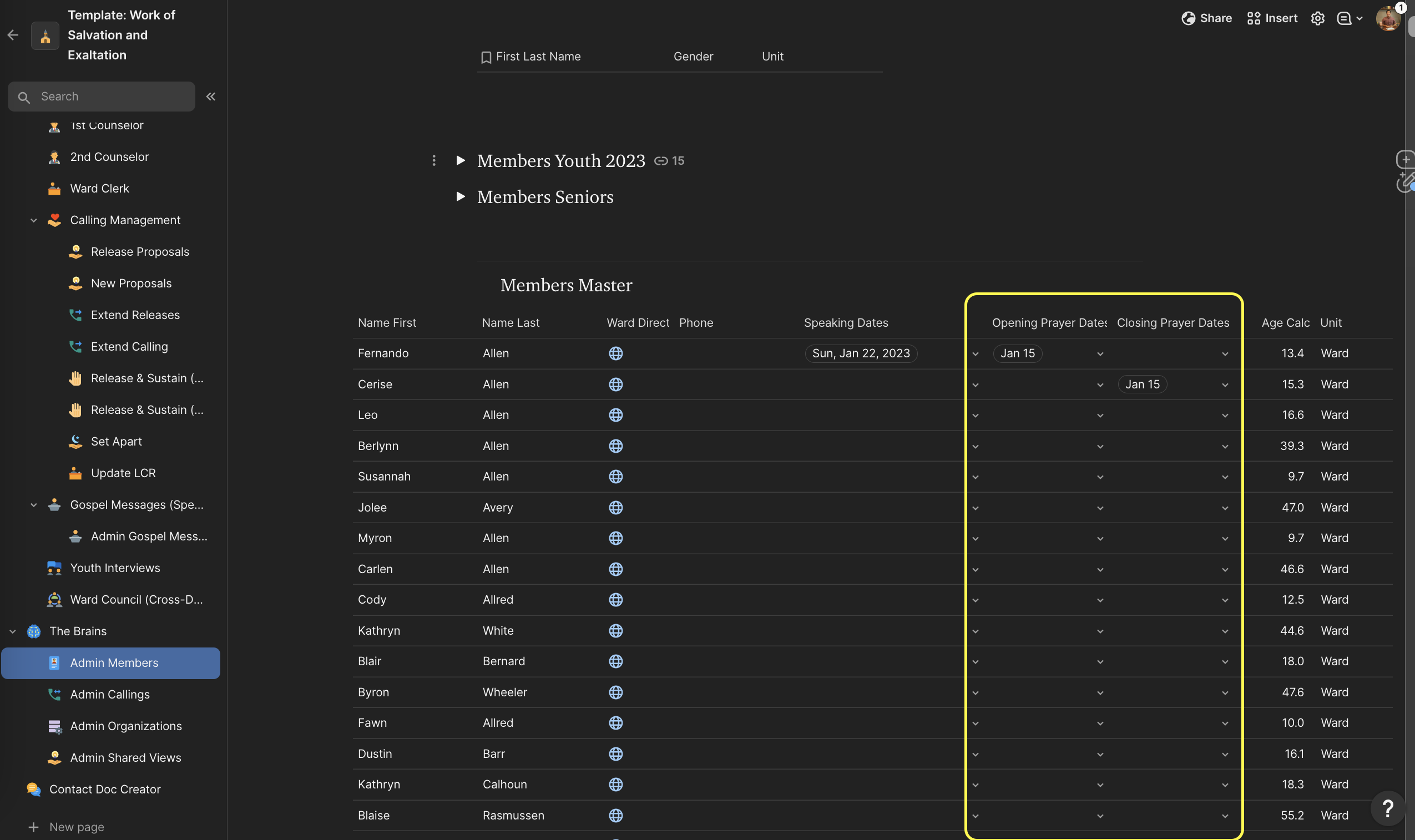1415x840 pixels.
Task: Click the settings gear icon
Action: pyautogui.click(x=1317, y=19)
